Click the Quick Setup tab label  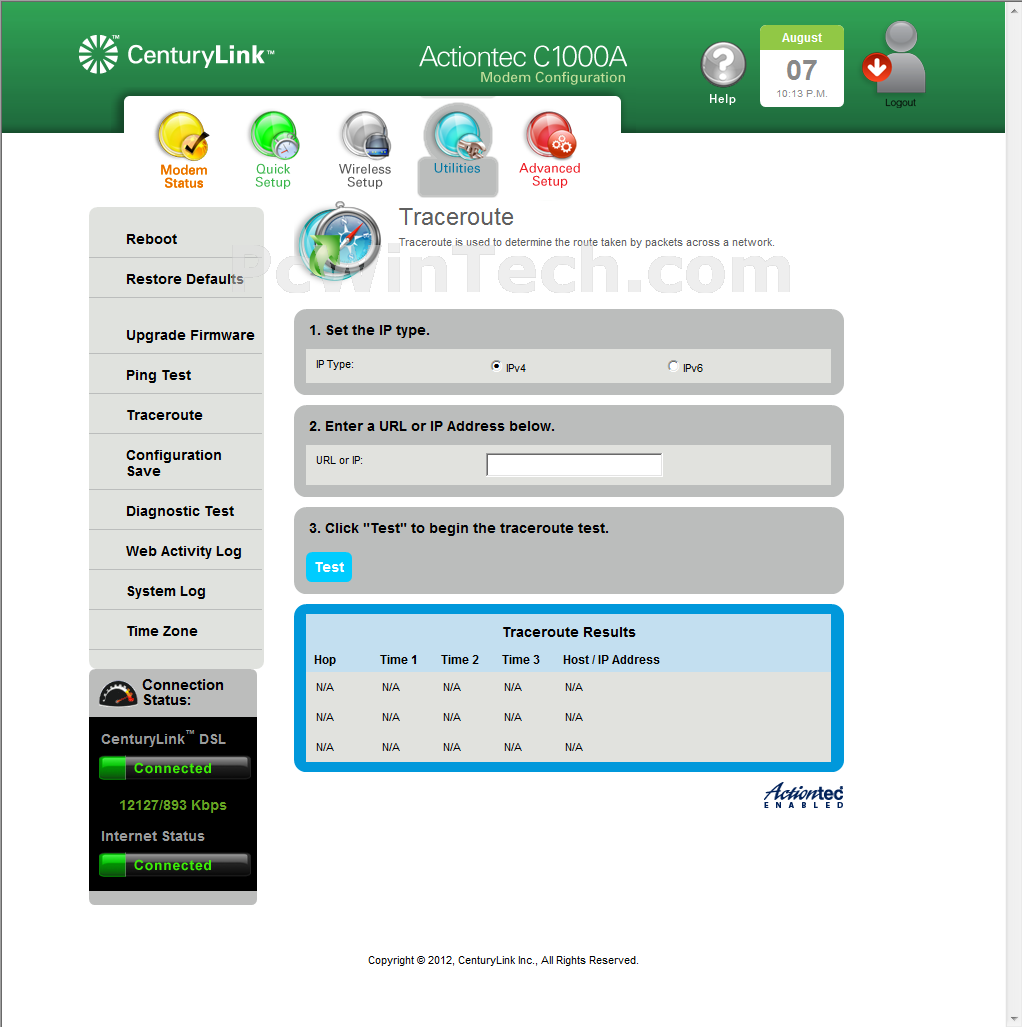pyautogui.click(x=273, y=176)
